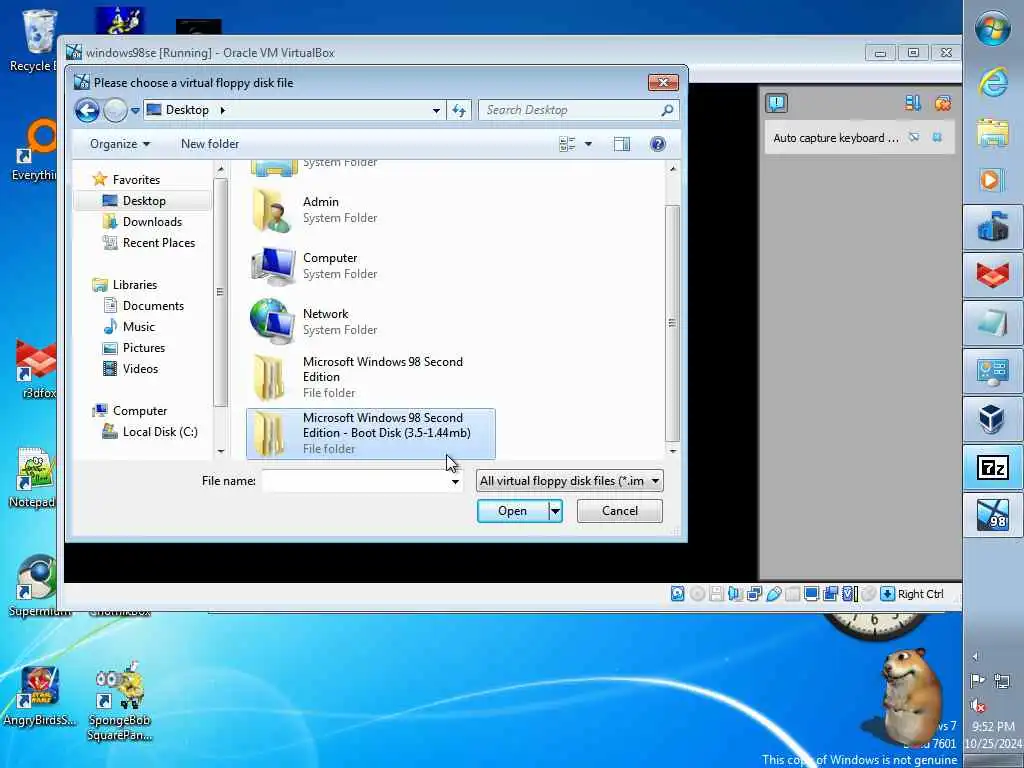Click the VirtualBox shared folders status icon
Screen dimensions: 1024x768
coord(793,594)
